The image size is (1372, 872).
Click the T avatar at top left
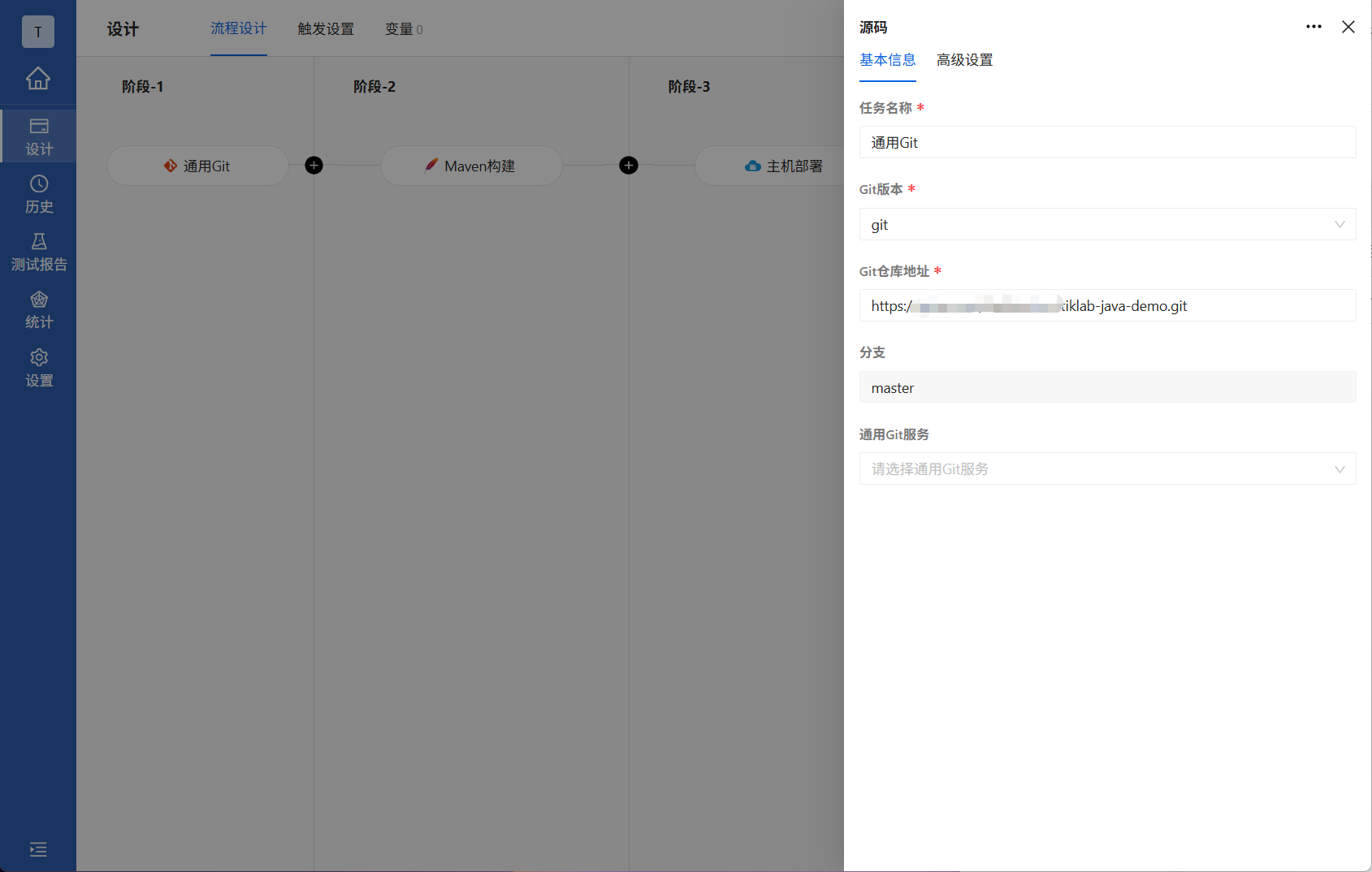point(38,32)
